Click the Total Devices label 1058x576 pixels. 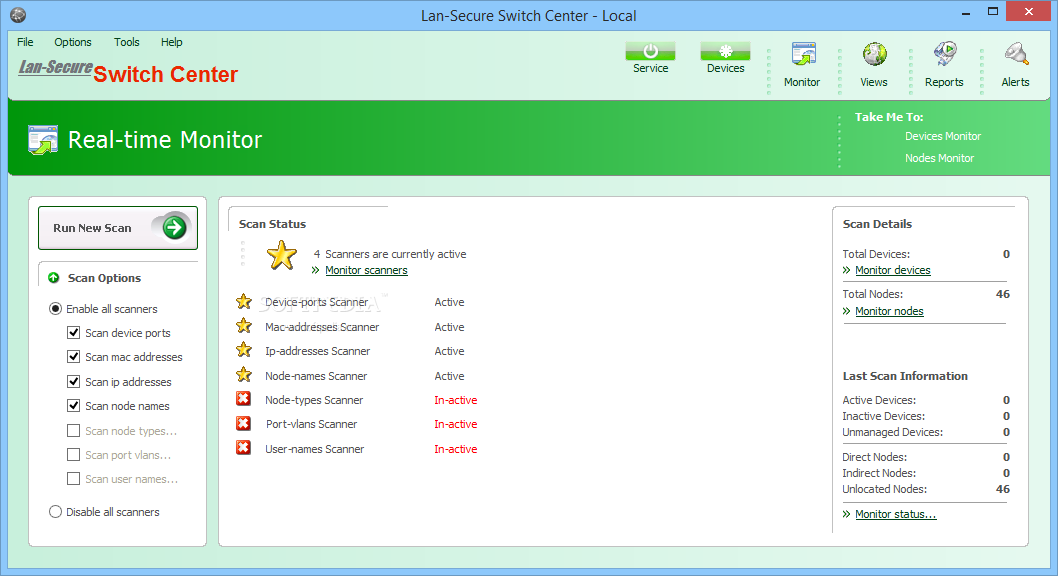pyautogui.click(x=876, y=254)
